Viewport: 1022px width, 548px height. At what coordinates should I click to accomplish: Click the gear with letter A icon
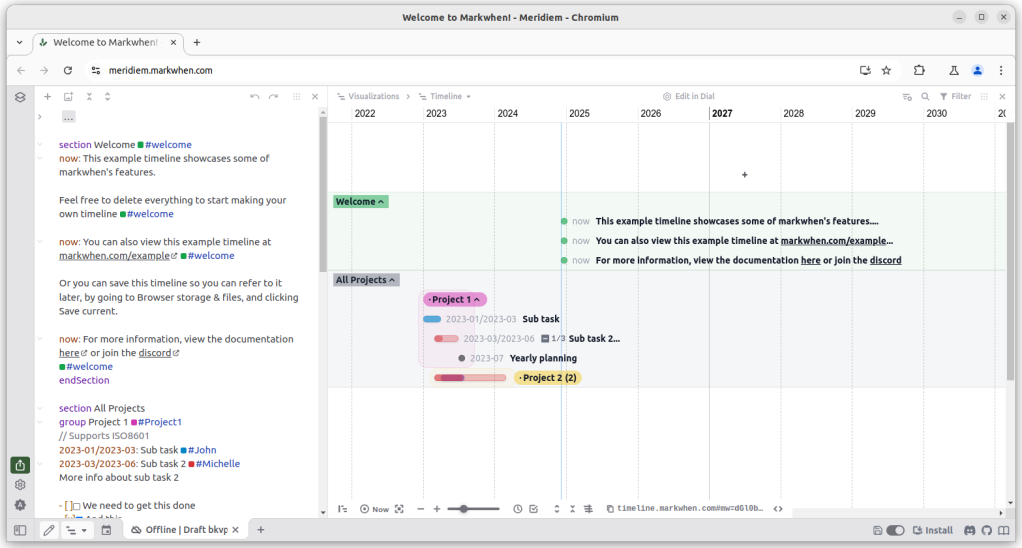coord(20,505)
